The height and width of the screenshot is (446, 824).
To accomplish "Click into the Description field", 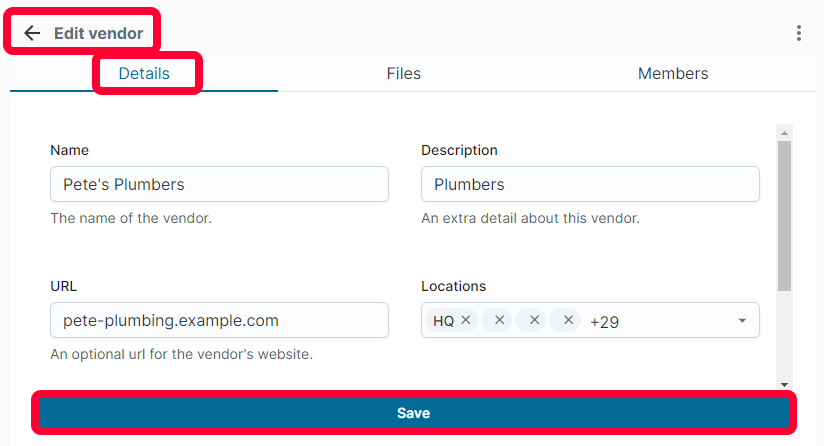I will pos(590,184).
